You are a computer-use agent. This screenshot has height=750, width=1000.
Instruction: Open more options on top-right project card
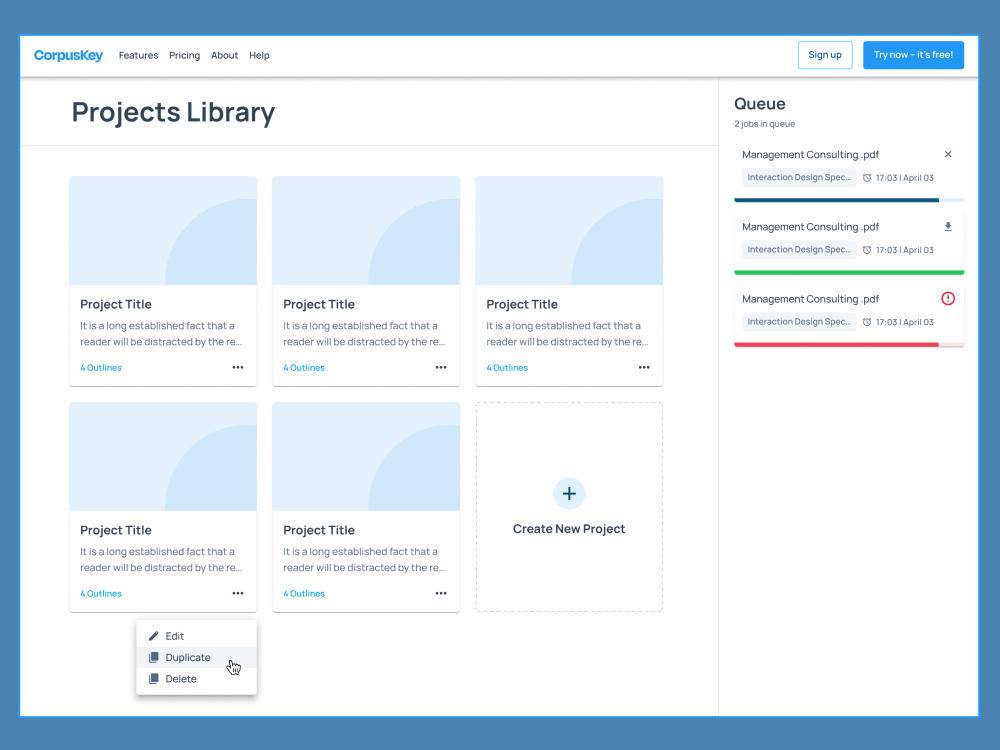tap(644, 367)
